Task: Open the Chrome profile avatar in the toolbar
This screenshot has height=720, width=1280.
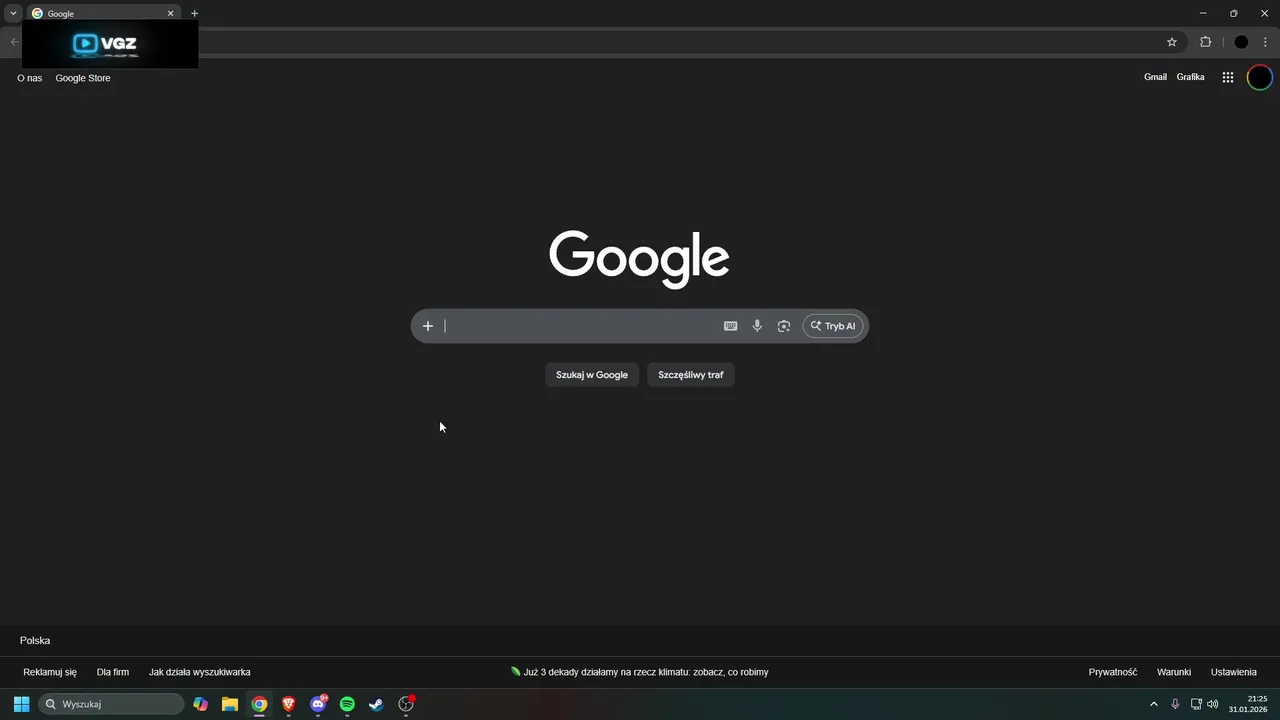Action: point(1241,42)
